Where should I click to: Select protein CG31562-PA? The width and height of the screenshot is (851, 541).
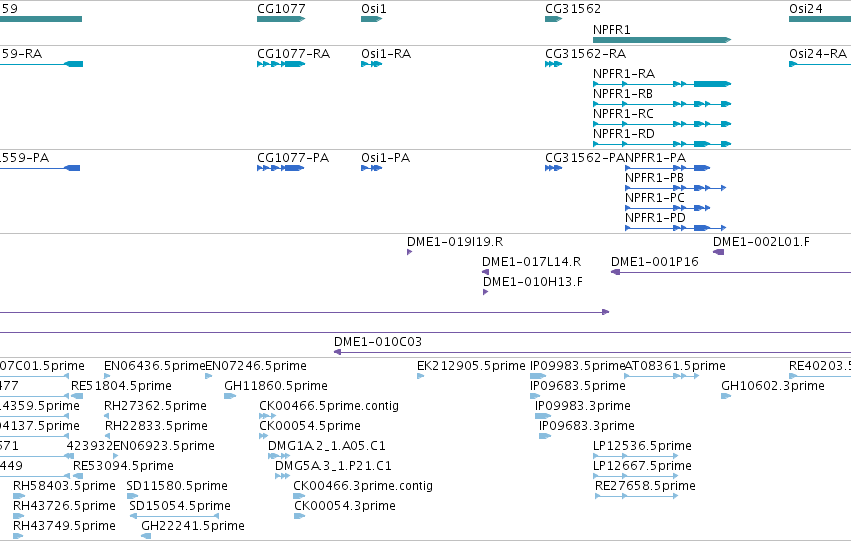(x=554, y=168)
